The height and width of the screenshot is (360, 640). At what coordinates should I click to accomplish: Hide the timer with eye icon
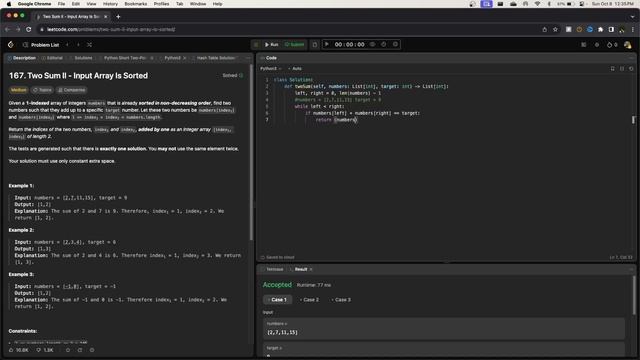[372, 44]
